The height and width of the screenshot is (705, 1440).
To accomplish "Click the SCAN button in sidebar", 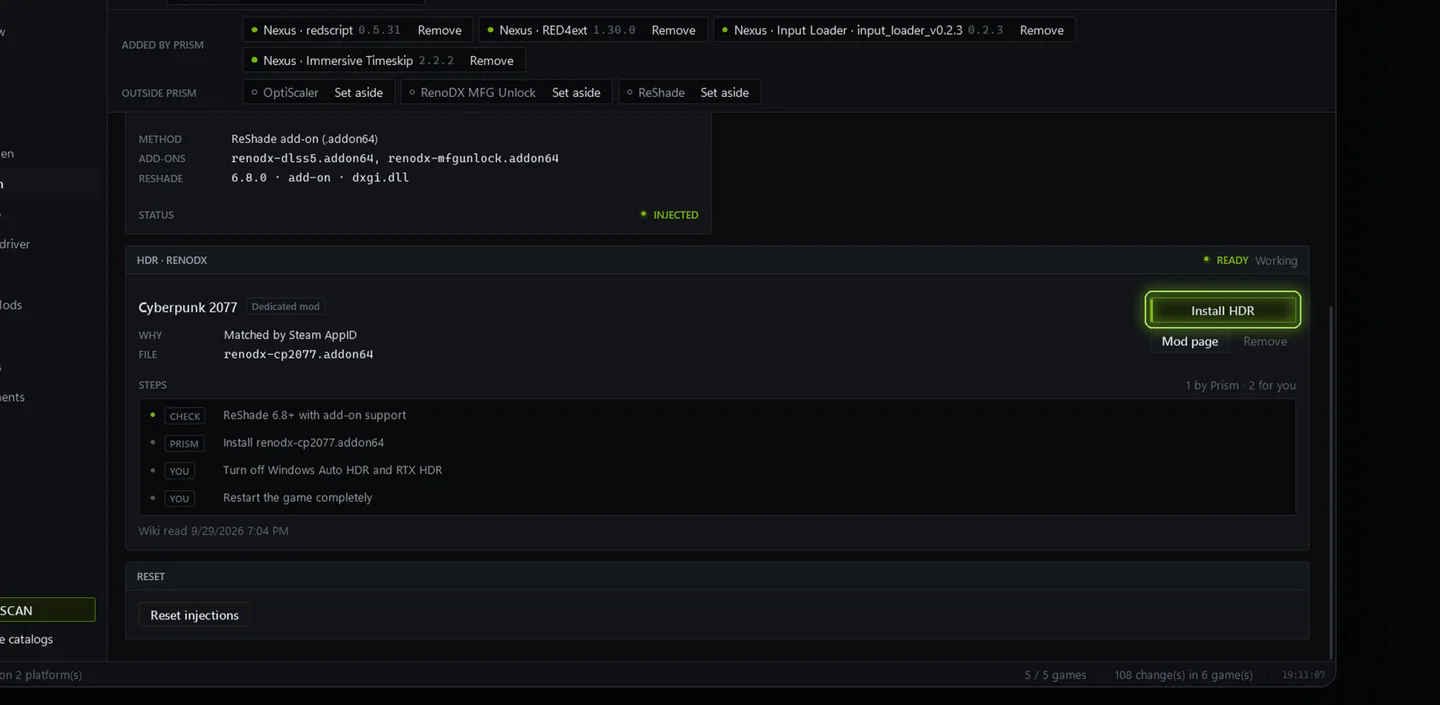I will [47, 610].
